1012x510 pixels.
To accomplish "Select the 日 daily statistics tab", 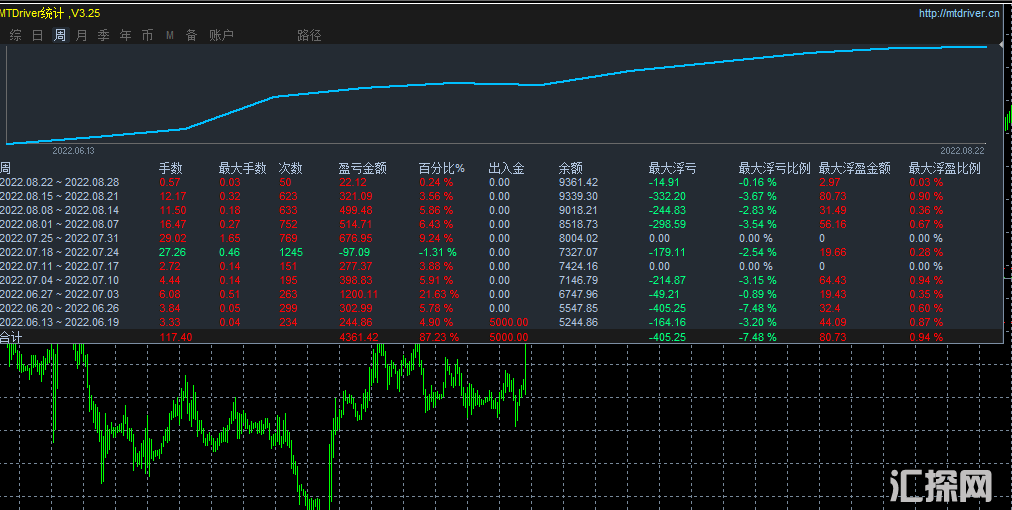I will [x=37, y=36].
